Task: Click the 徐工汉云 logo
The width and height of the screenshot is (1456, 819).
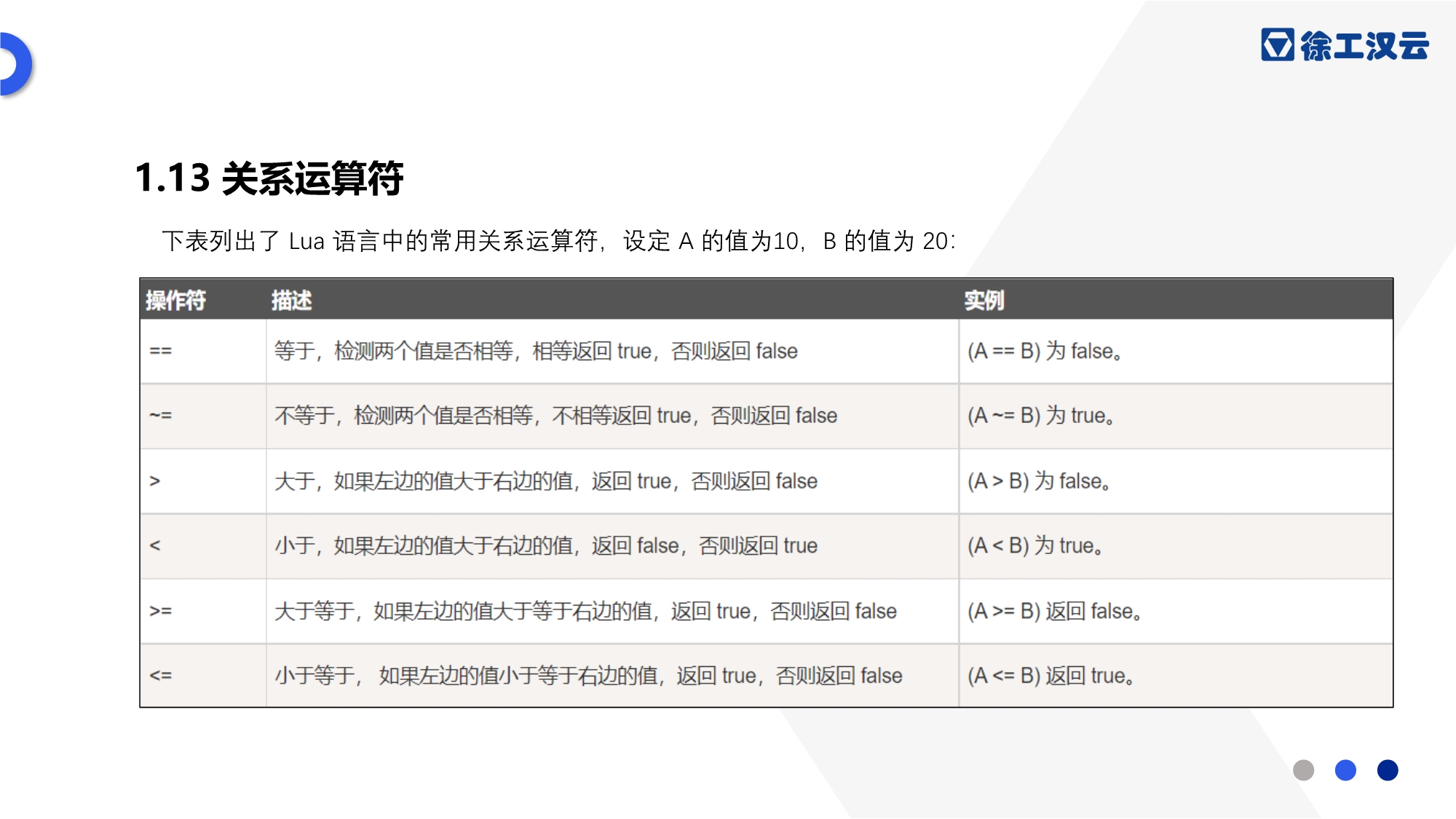Action: tap(1345, 45)
